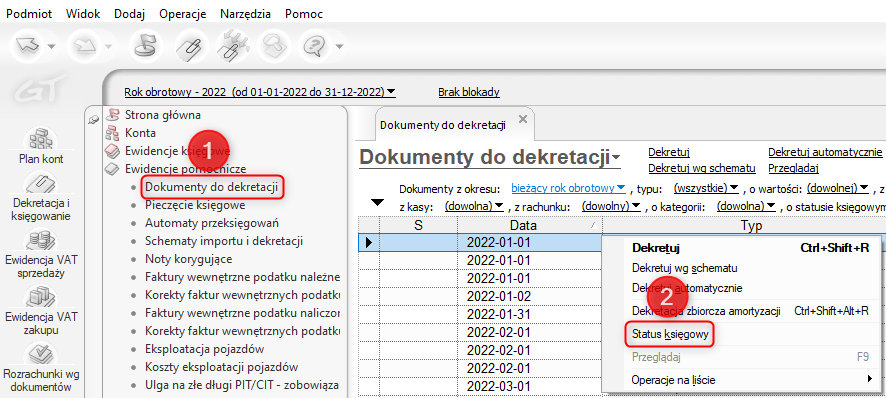Open dropdown next to back arrow
This screenshot has height=398, width=886.
tap(51, 46)
